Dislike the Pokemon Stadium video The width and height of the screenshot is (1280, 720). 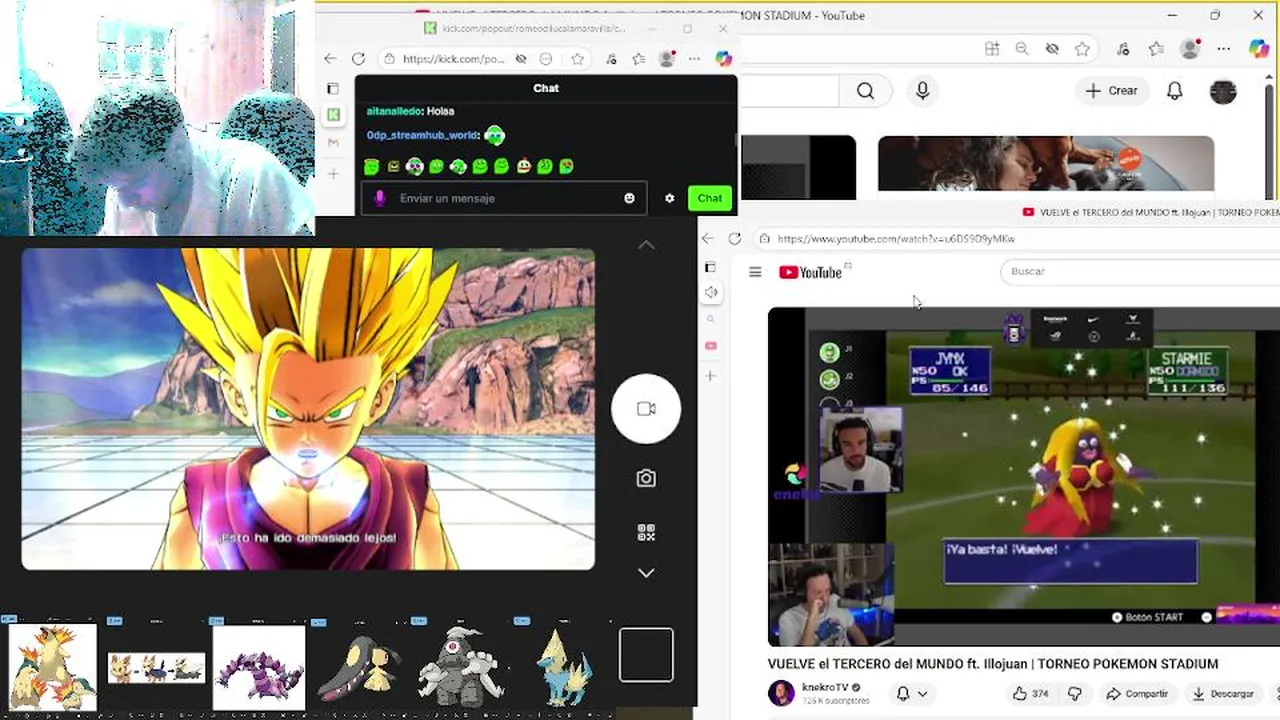1075,693
